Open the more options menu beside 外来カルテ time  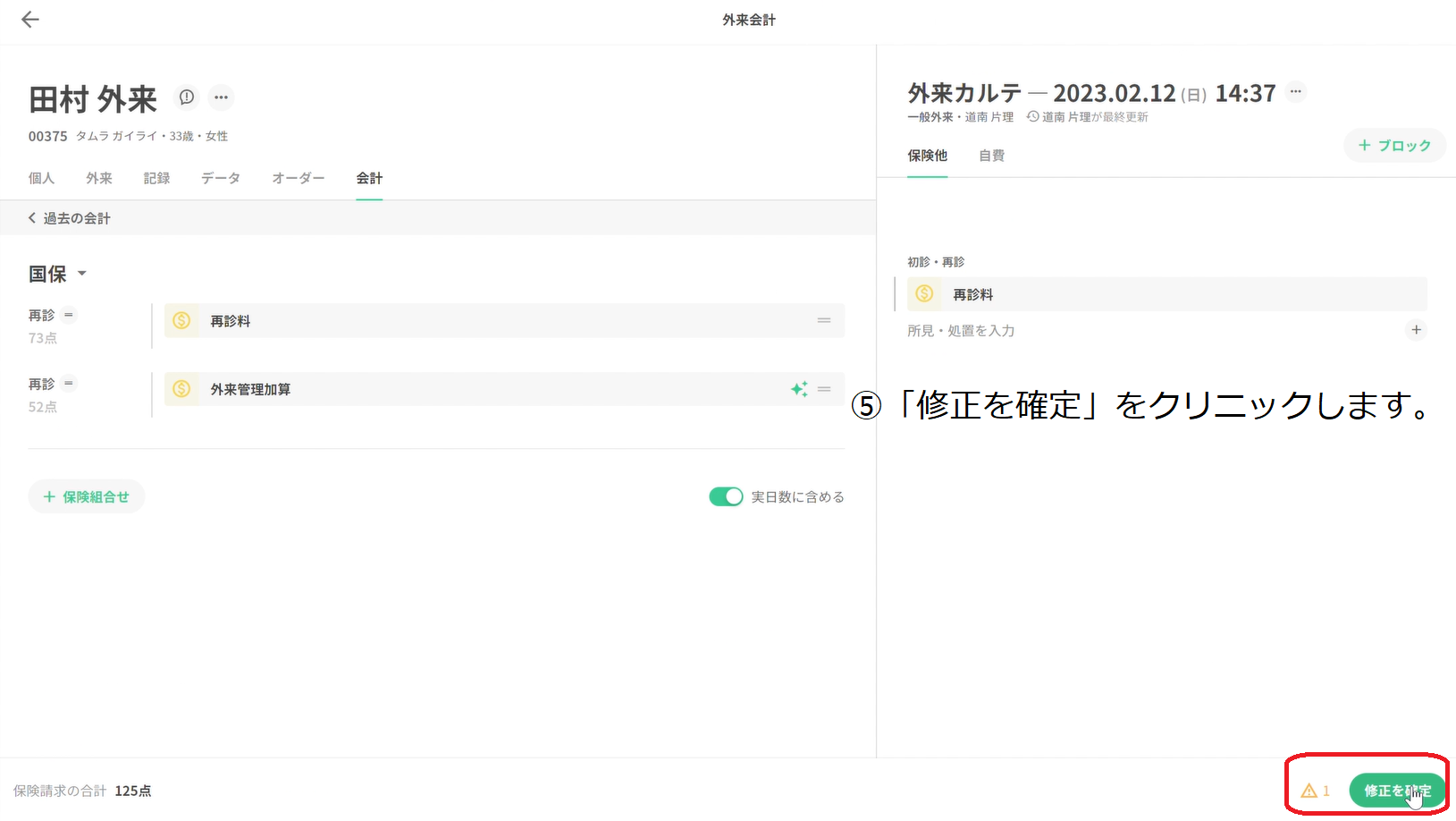pos(1295,91)
